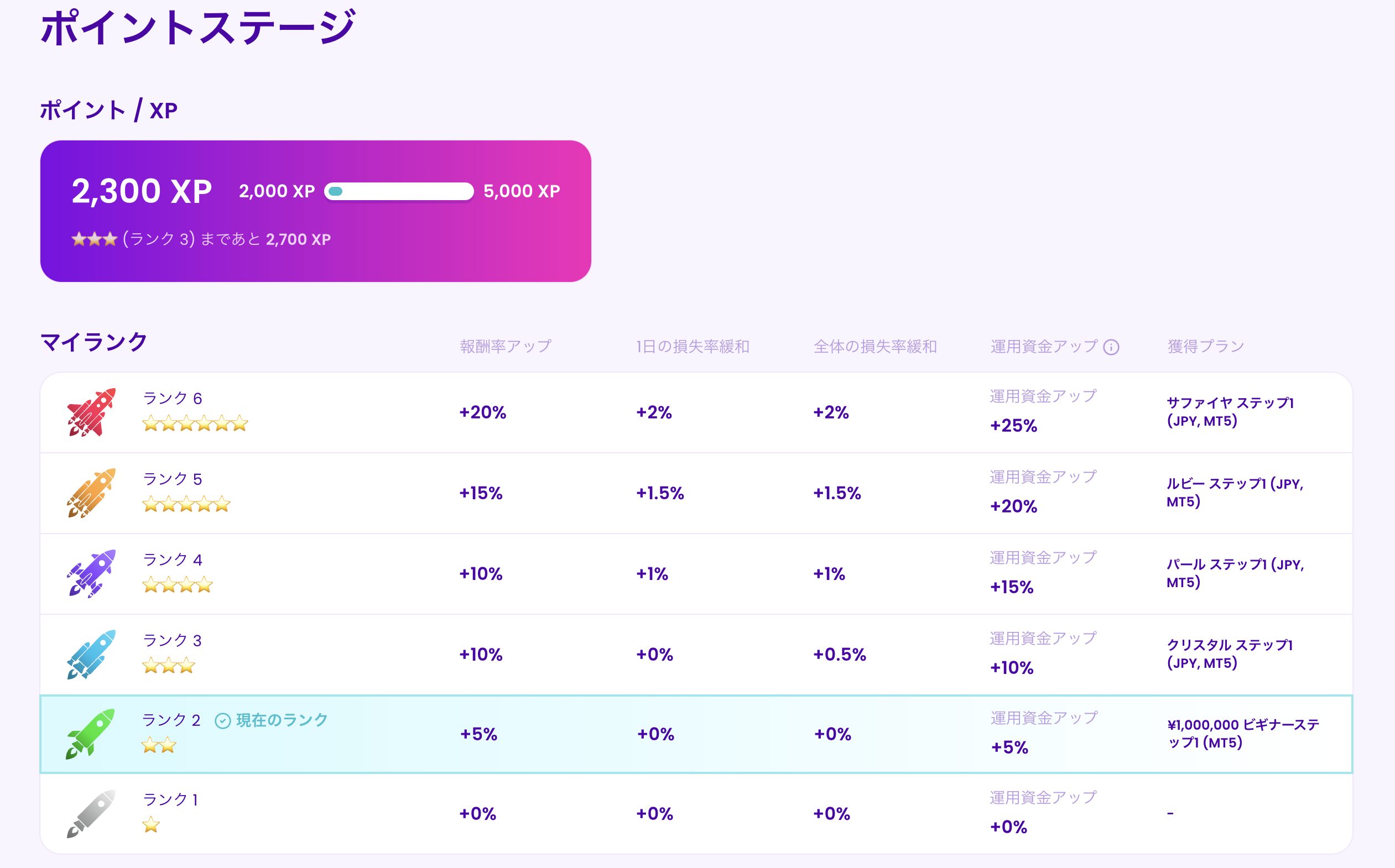
Task: Click the three-star icon in XP card
Action: click(x=94, y=239)
